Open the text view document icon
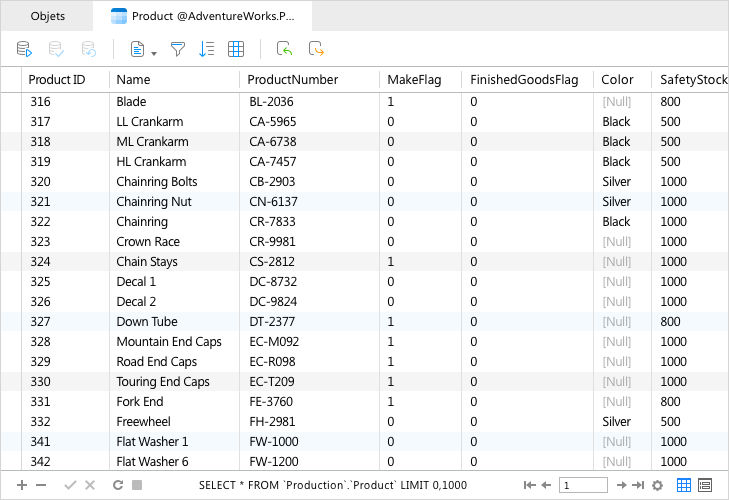 pos(137,49)
